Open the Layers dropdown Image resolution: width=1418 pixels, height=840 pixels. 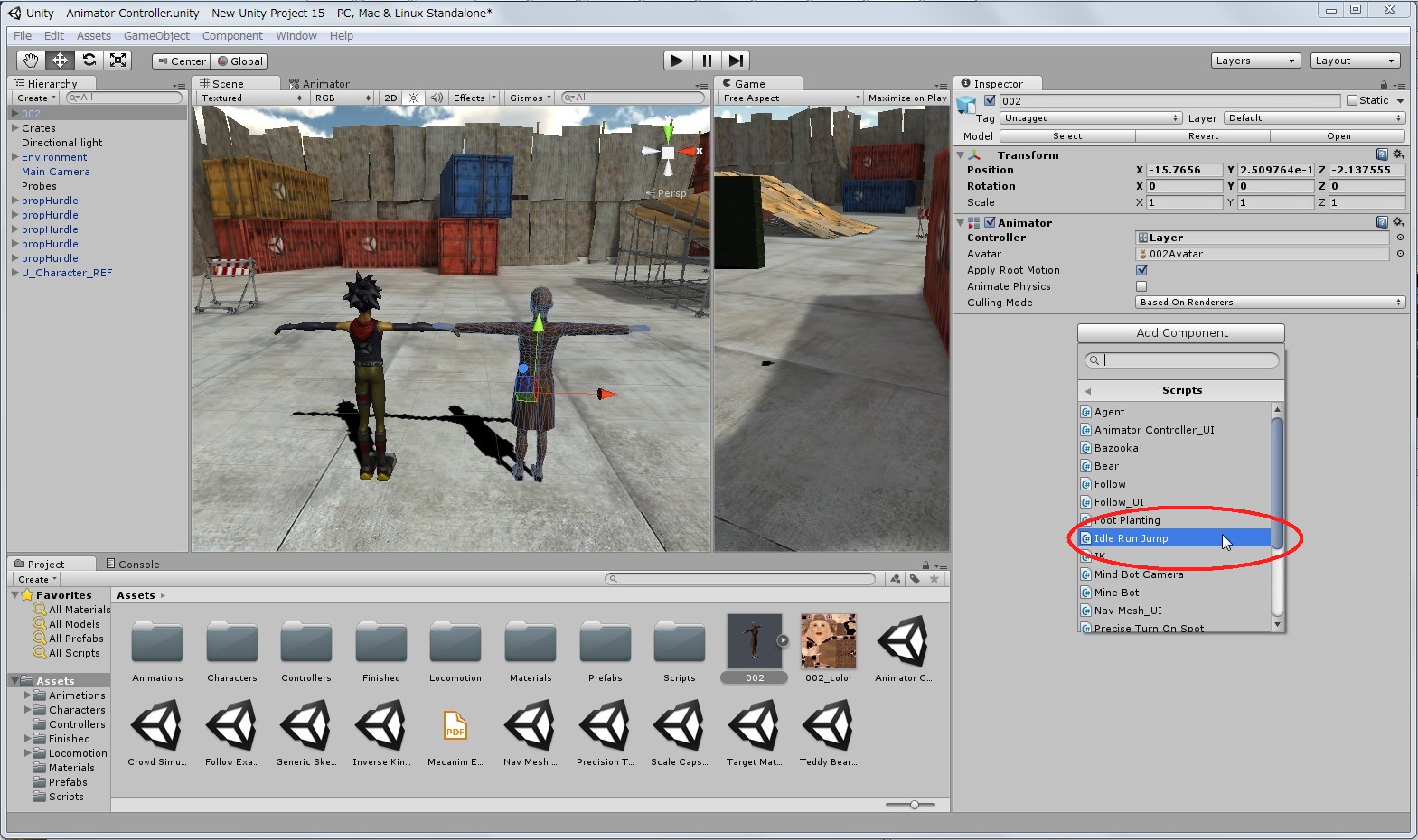coord(1255,61)
